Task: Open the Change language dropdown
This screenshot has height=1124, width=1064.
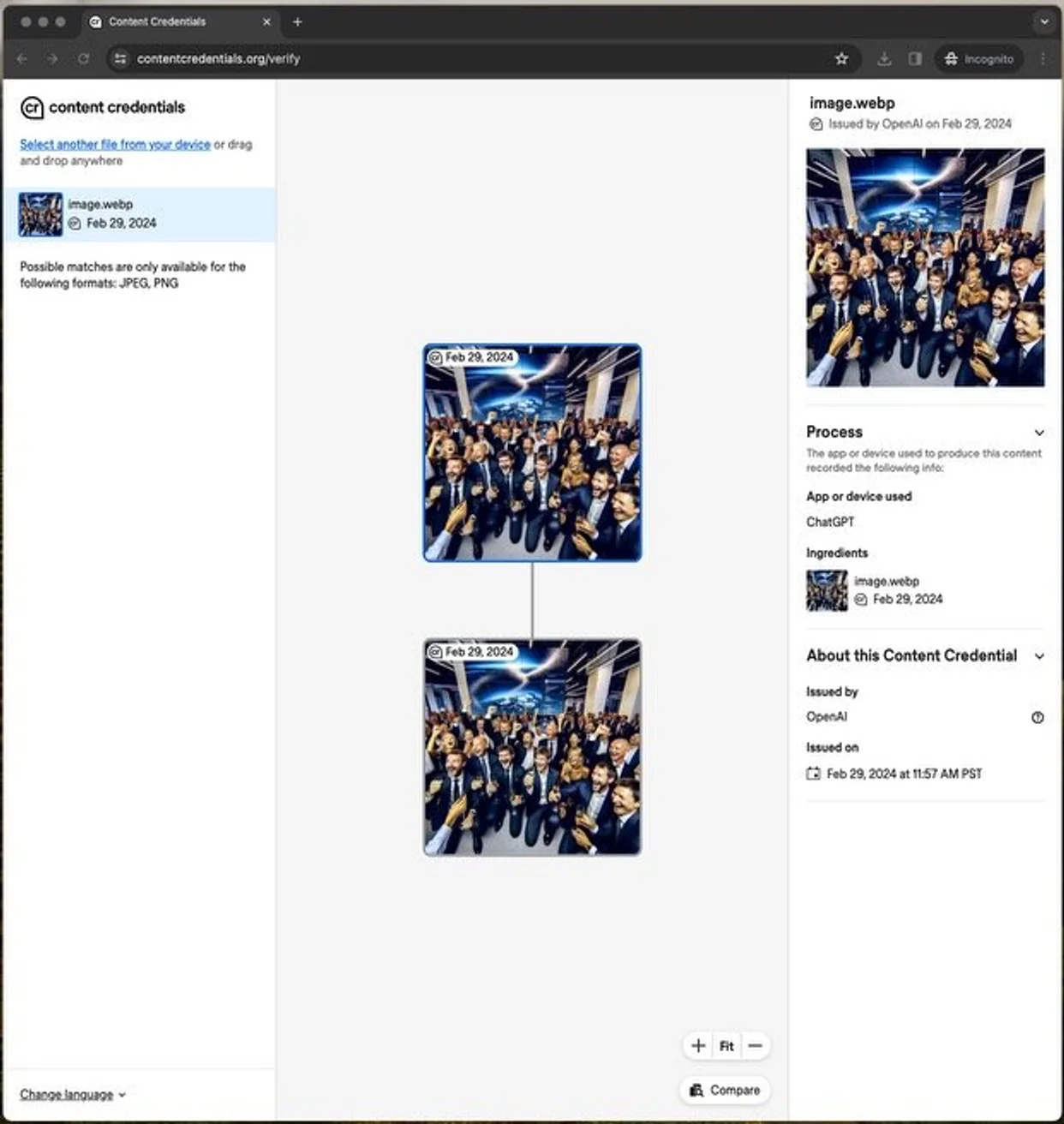Action: (x=73, y=1094)
